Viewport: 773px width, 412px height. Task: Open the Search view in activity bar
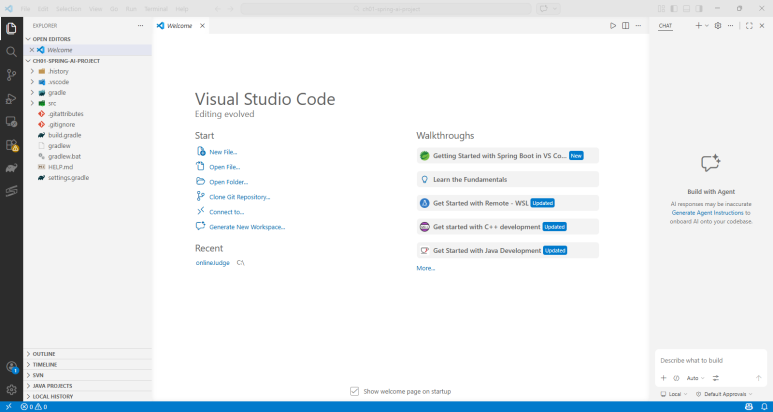click(11, 51)
